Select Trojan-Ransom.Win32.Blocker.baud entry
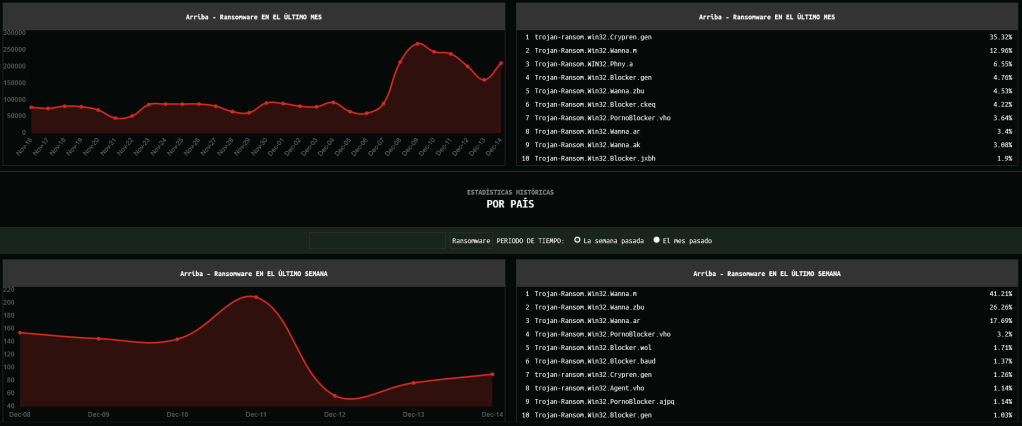 click(x=595, y=361)
